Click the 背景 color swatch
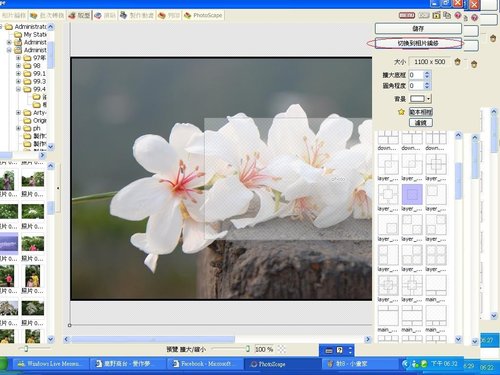 (418, 99)
